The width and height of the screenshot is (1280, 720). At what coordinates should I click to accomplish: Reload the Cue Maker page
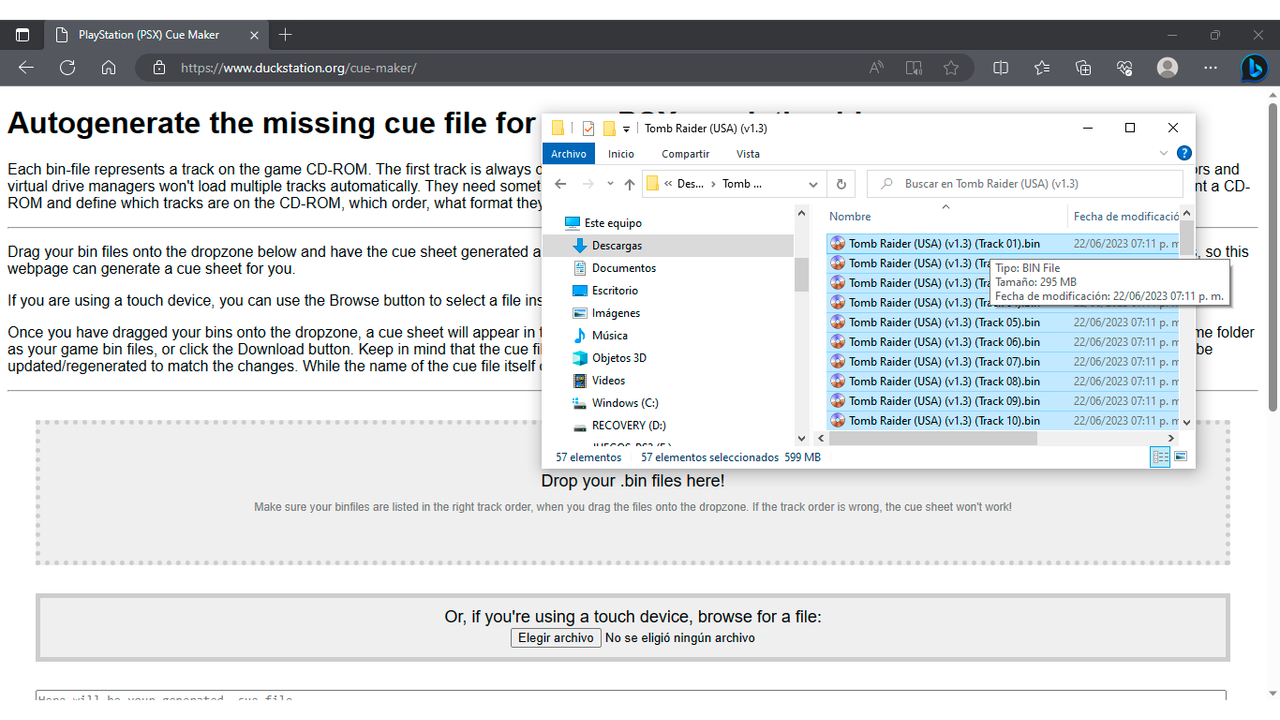point(67,68)
